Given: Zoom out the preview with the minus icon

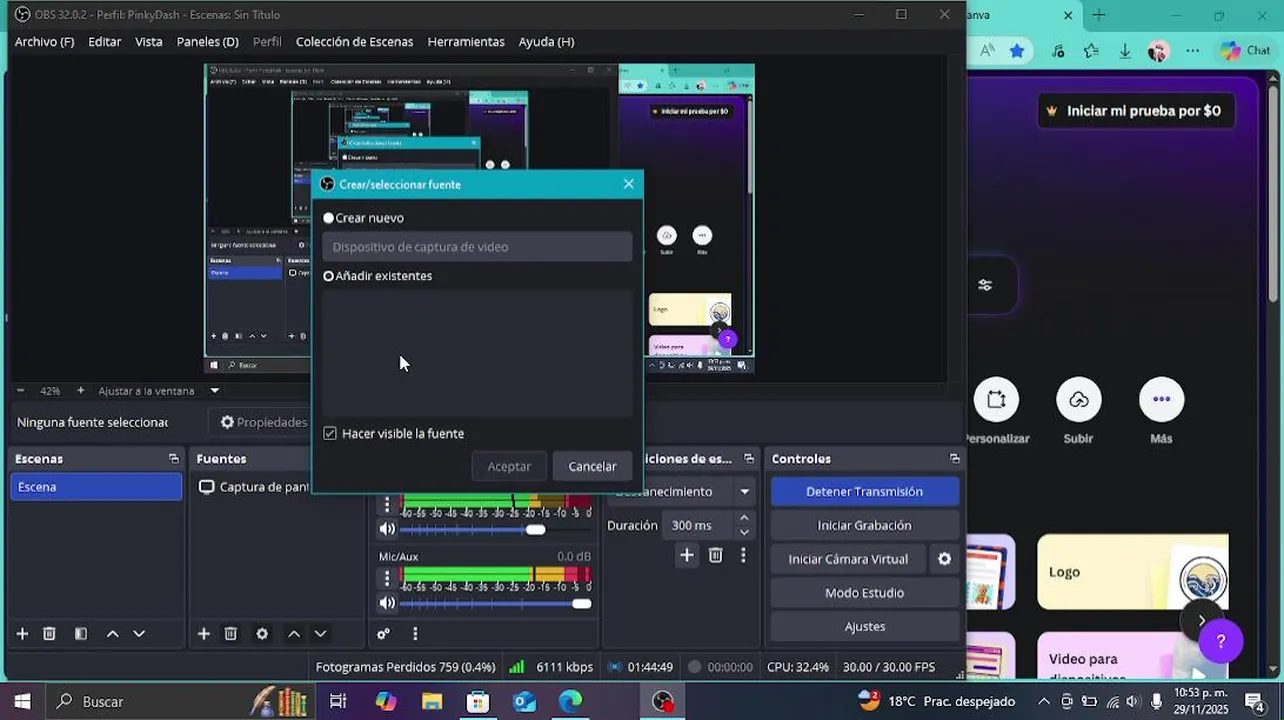Looking at the screenshot, I should [20, 391].
